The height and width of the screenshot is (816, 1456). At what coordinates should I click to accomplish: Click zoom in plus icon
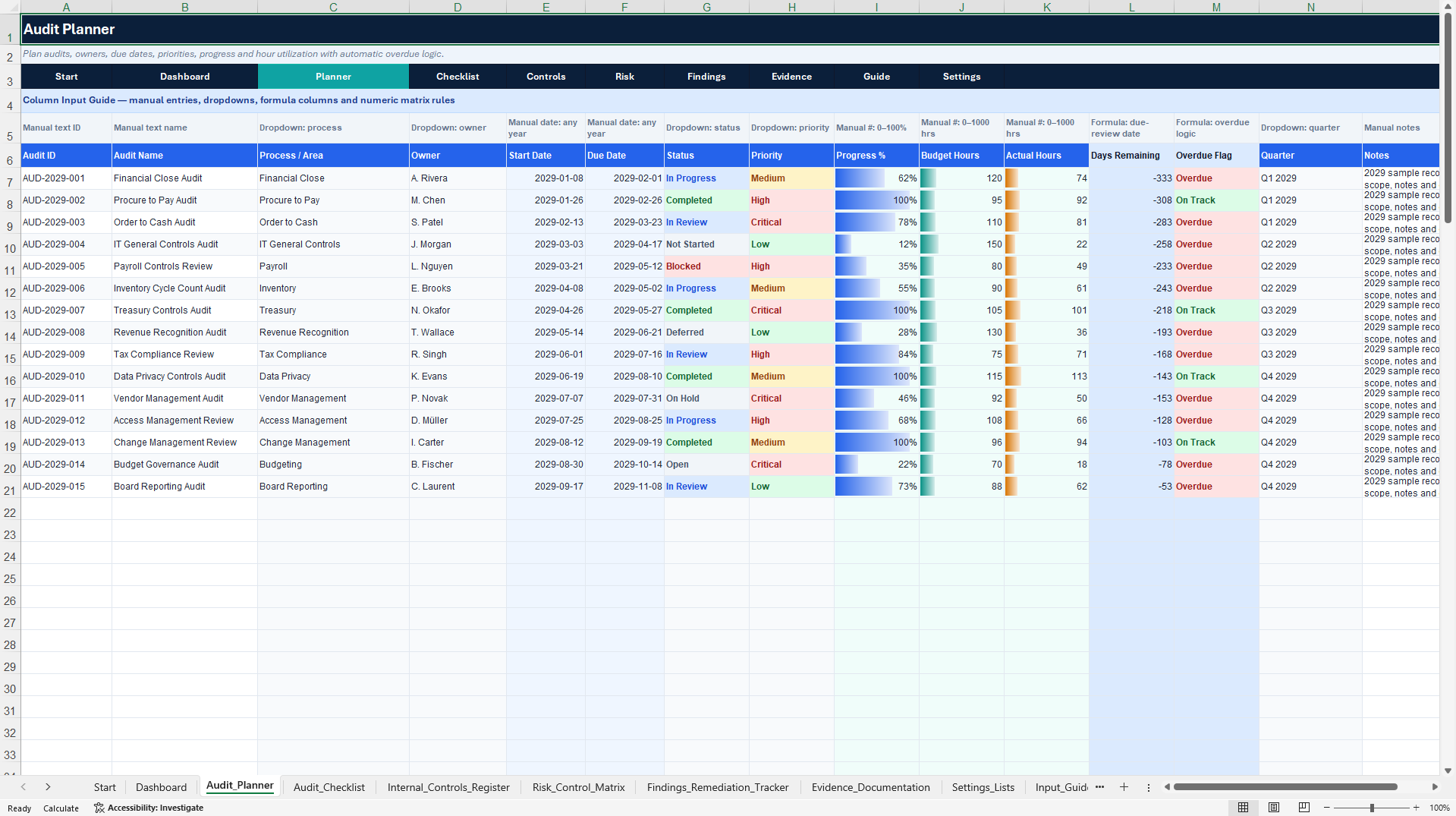click(x=1416, y=808)
